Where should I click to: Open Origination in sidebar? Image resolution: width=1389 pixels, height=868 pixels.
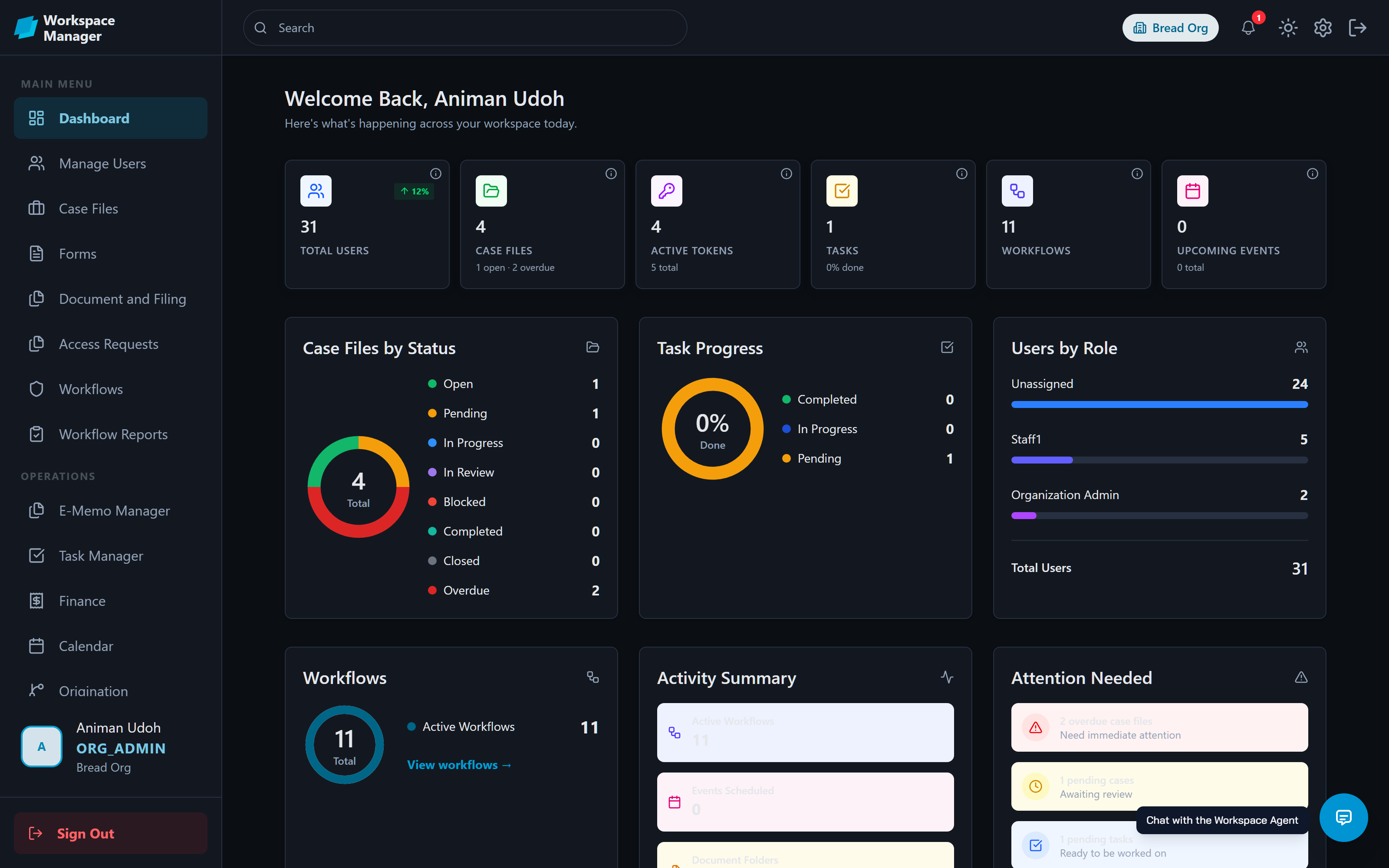110,690
